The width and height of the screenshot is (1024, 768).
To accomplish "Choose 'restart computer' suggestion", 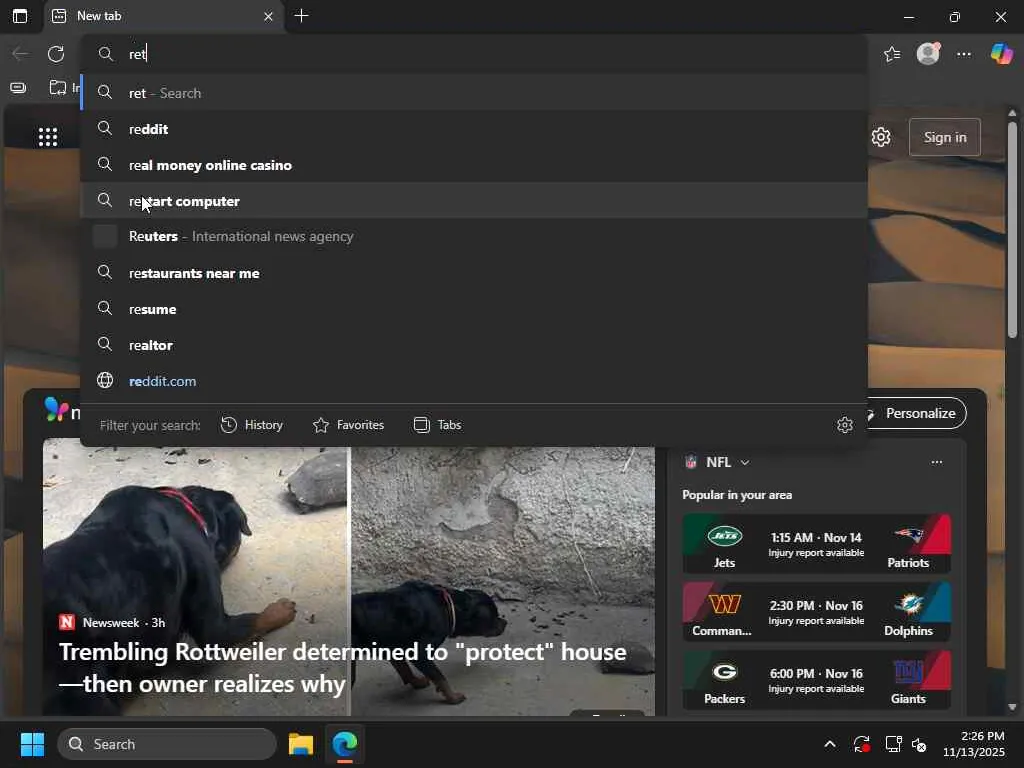I will pos(475,200).
